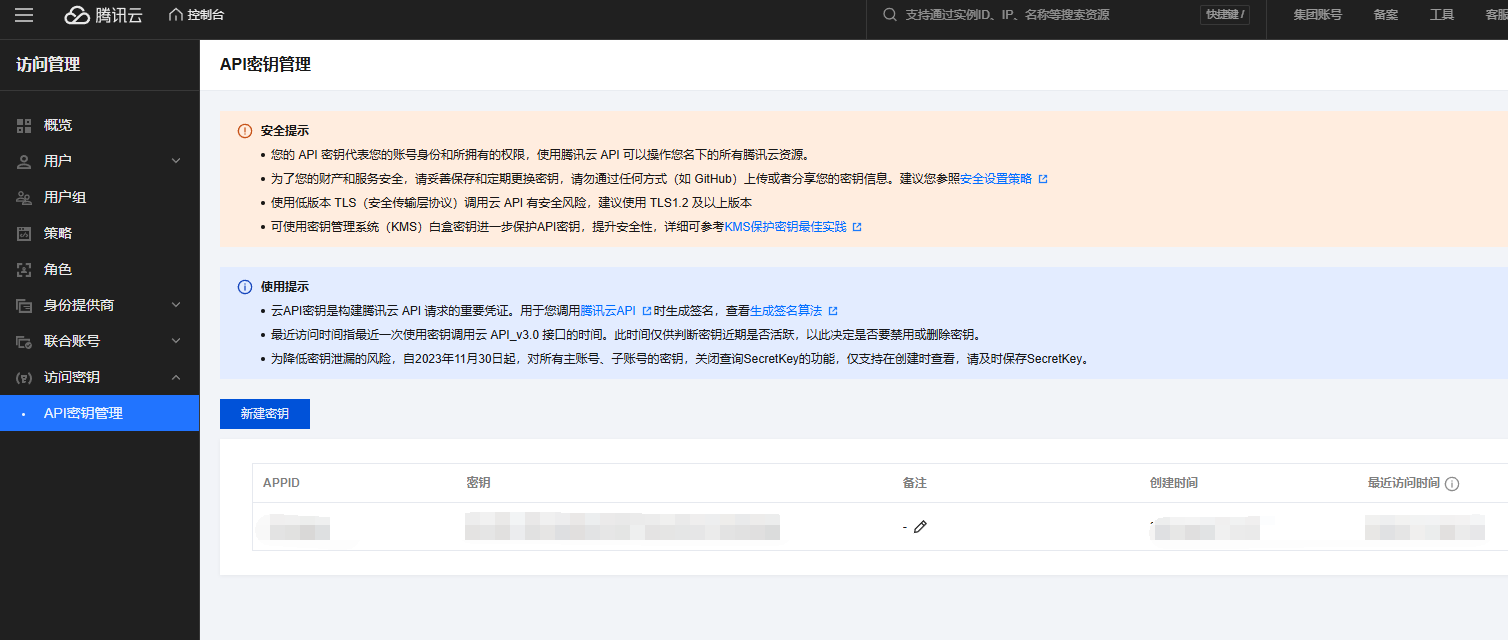Open the 访问密钥 key icon
The height and width of the screenshot is (640, 1508).
tap(25, 377)
